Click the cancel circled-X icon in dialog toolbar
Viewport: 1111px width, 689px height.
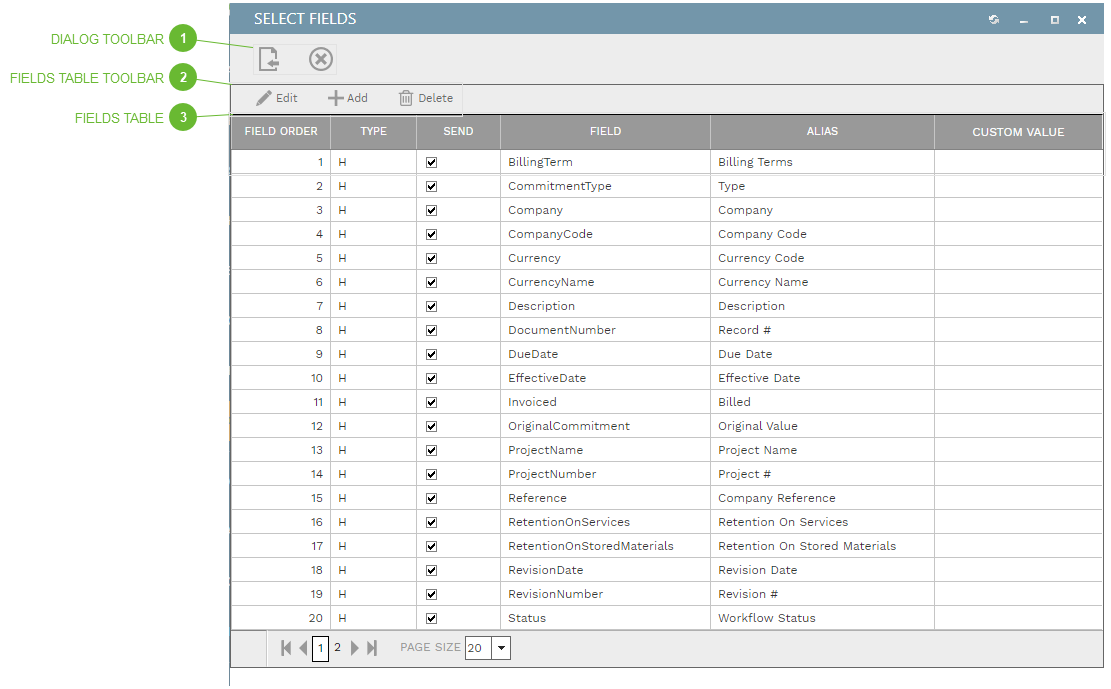[x=320, y=59]
